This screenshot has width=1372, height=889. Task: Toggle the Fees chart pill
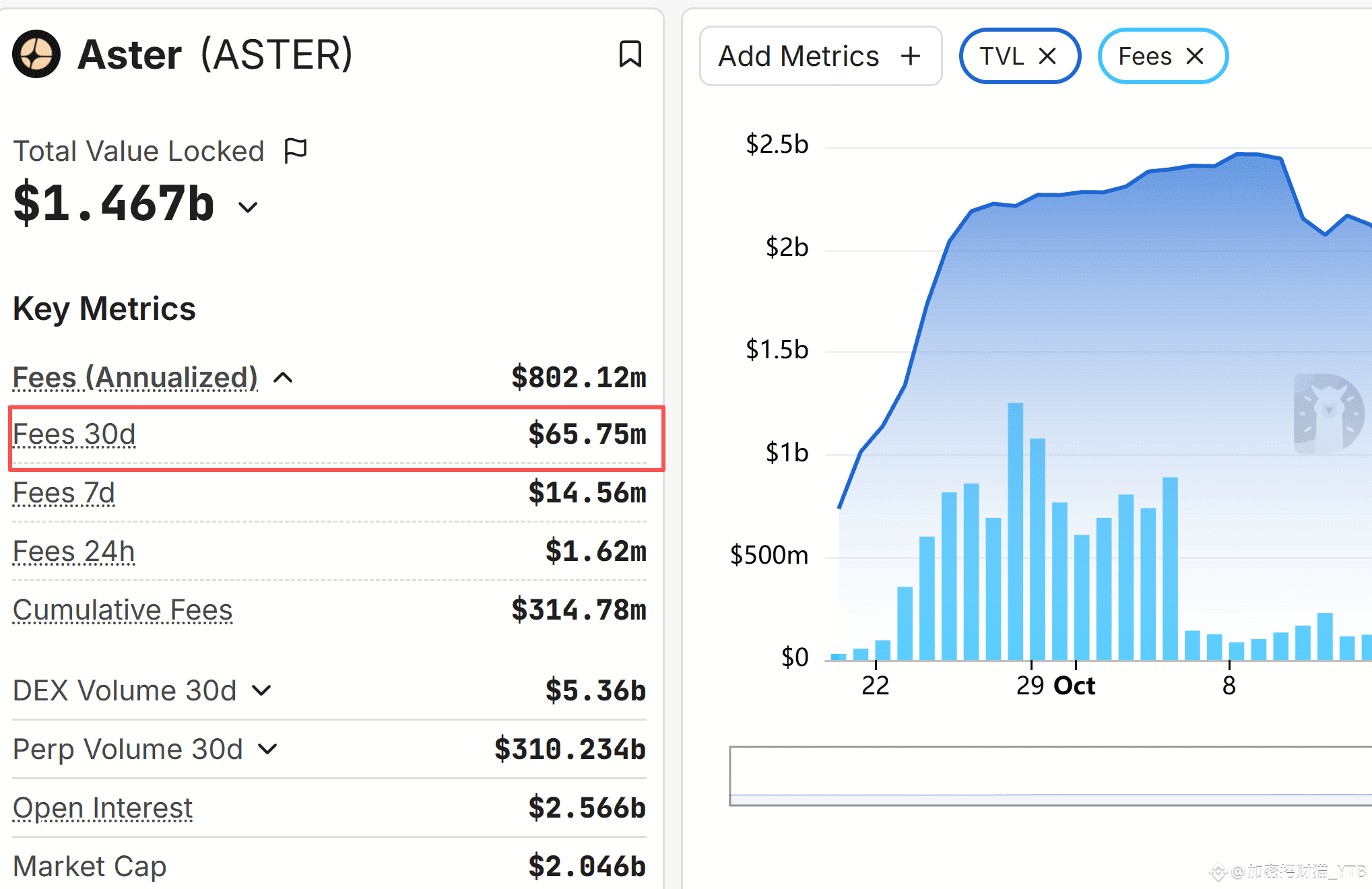click(x=1144, y=56)
